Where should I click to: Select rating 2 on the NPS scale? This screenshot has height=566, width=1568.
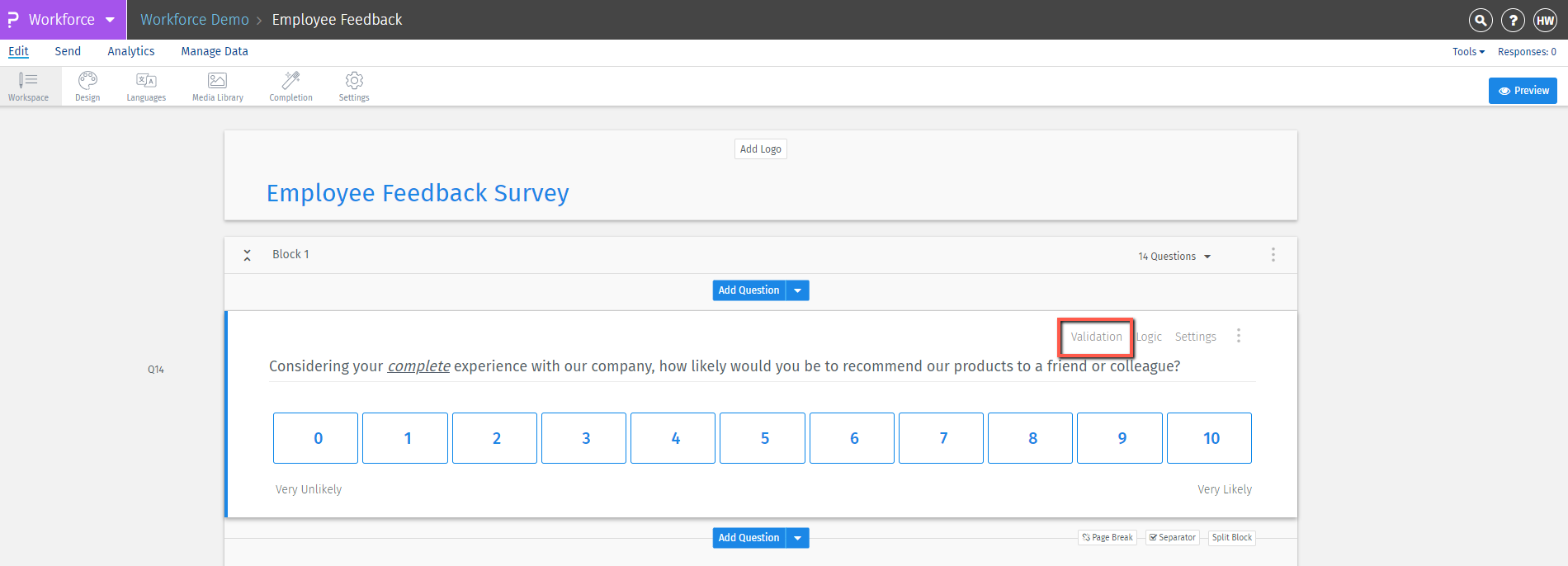[x=494, y=438]
